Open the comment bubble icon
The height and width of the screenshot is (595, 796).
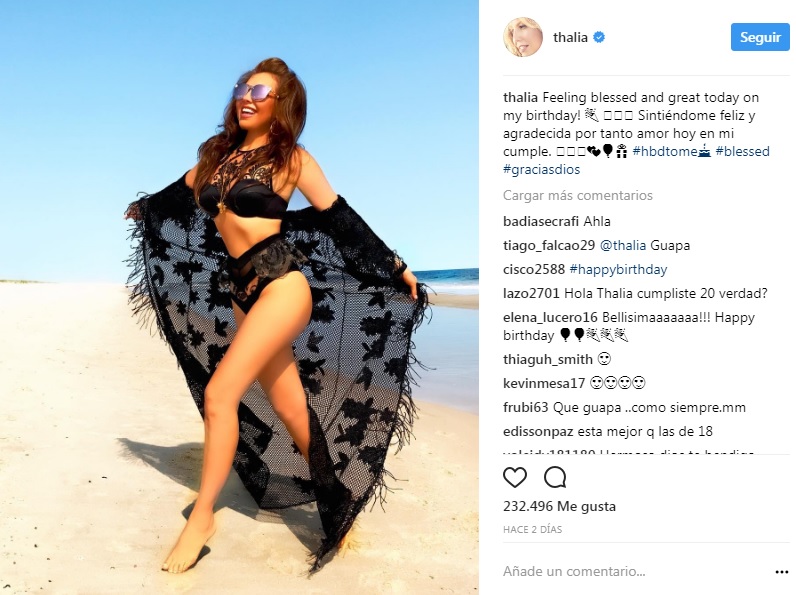point(555,477)
